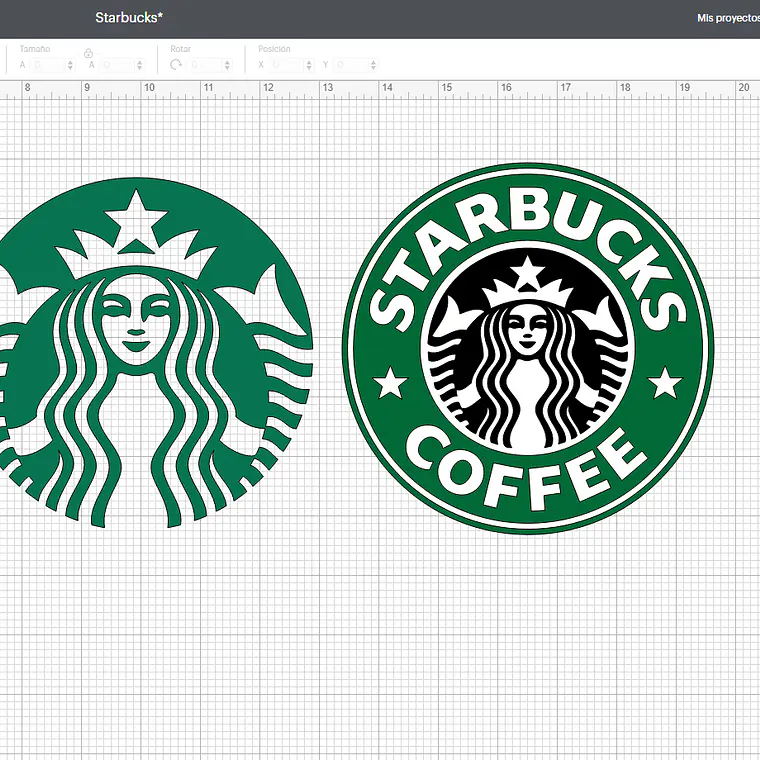Click the Posición X input field
This screenshot has height=760, width=760.
click(285, 65)
